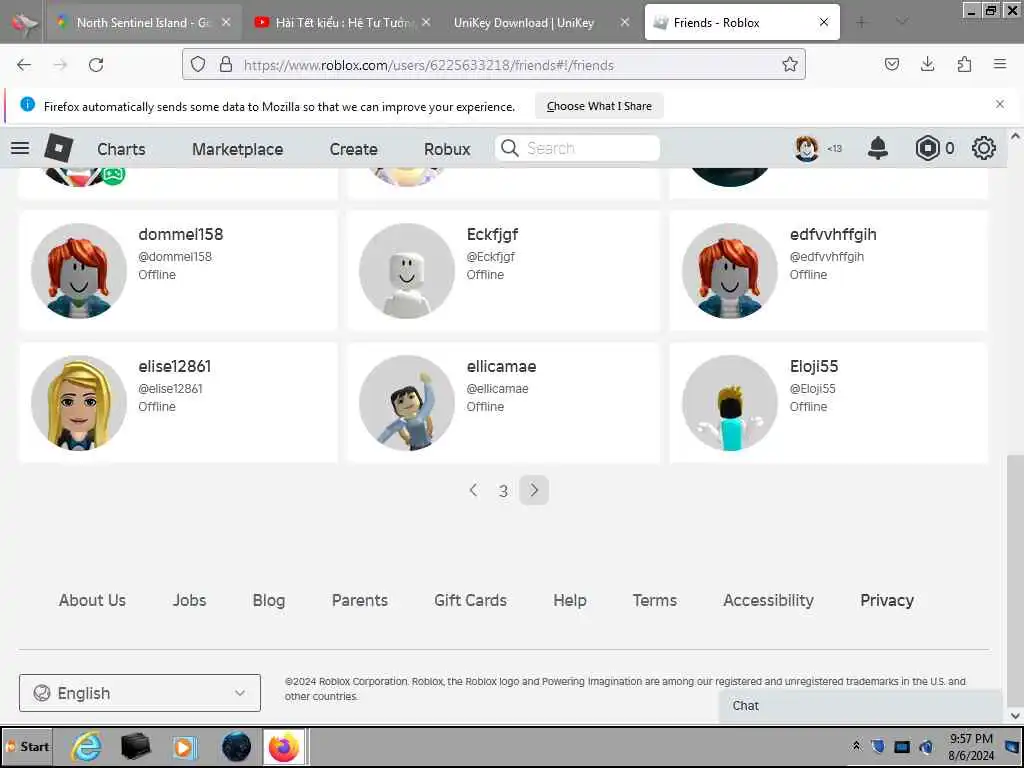The width and height of the screenshot is (1024, 768).
Task: Open Eckfjgf avatar thumbnail
Action: pyautogui.click(x=407, y=271)
